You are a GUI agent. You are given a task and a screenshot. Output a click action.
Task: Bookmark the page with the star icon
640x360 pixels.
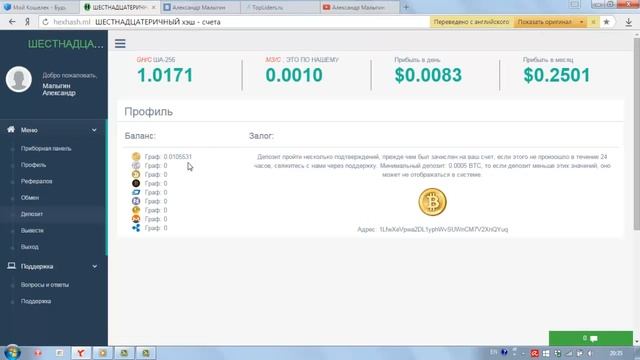pyautogui.click(x=607, y=22)
